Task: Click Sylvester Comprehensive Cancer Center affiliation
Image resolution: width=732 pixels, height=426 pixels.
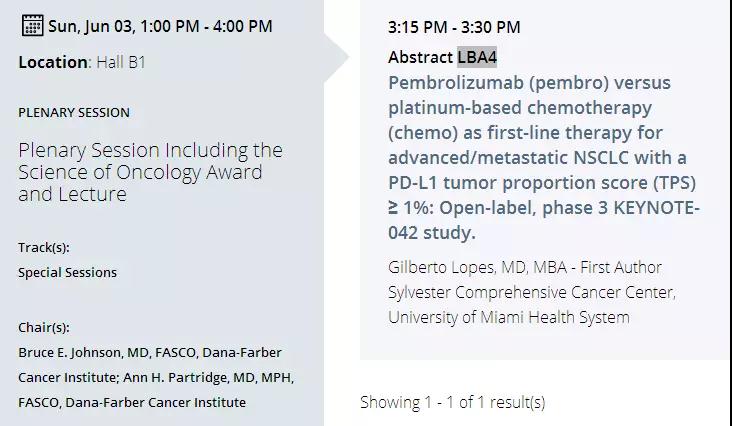Action: [x=531, y=292]
